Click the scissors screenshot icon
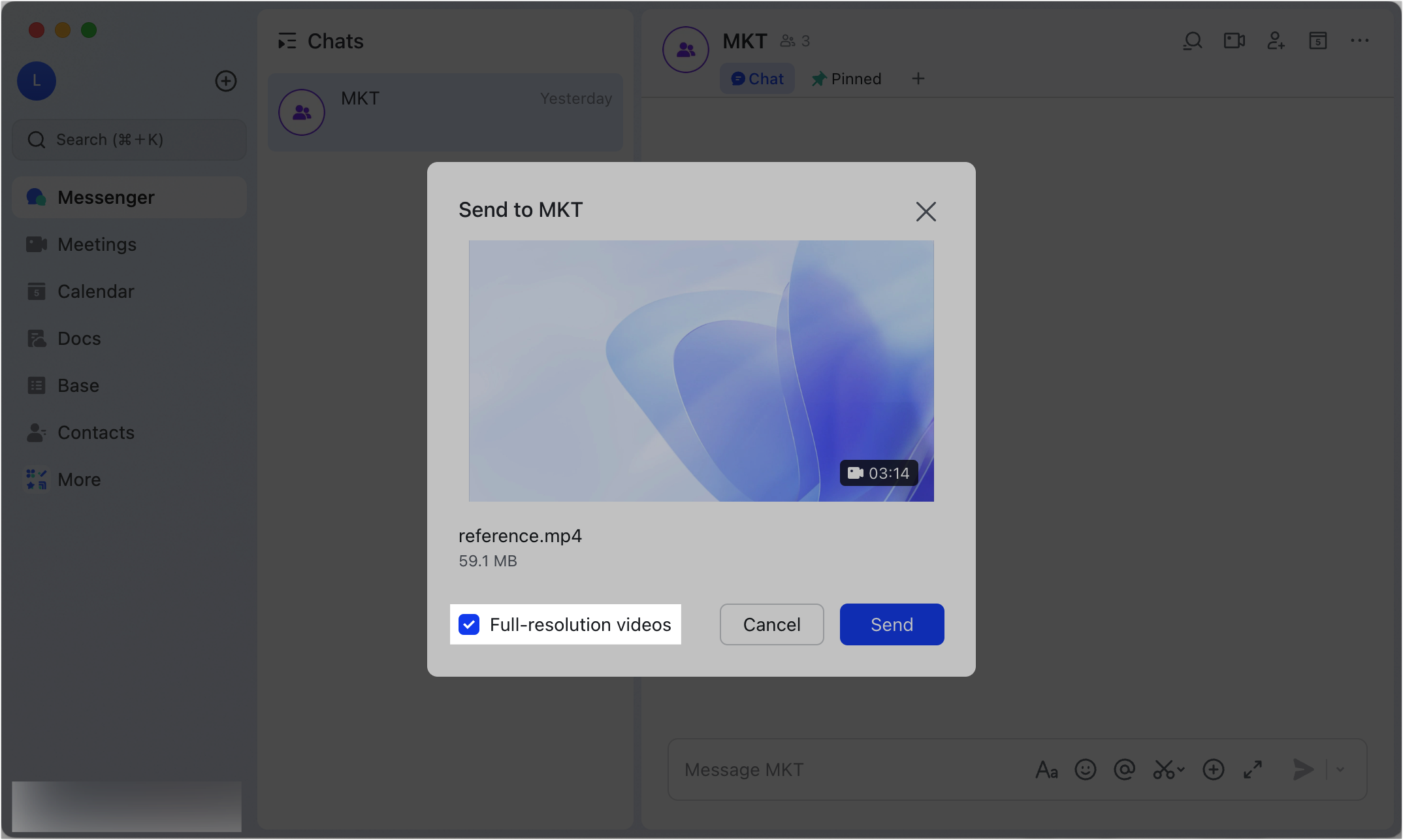 tap(1163, 769)
